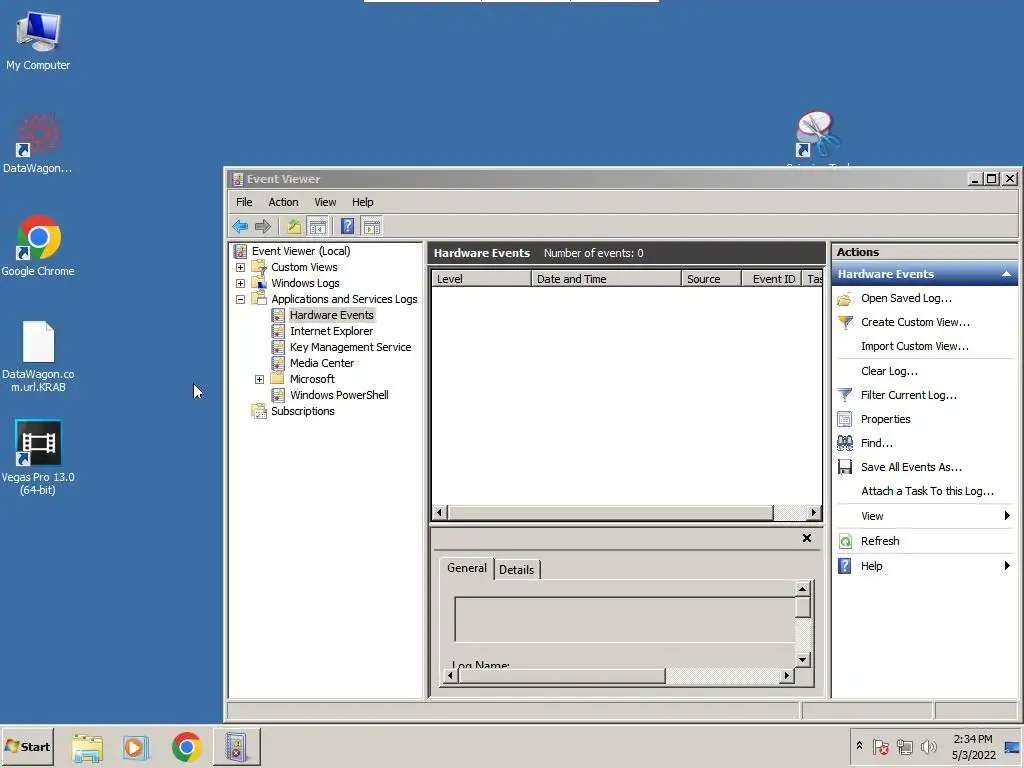This screenshot has height=768, width=1024.
Task: Click the Key Management Service log icon
Action: [278, 347]
